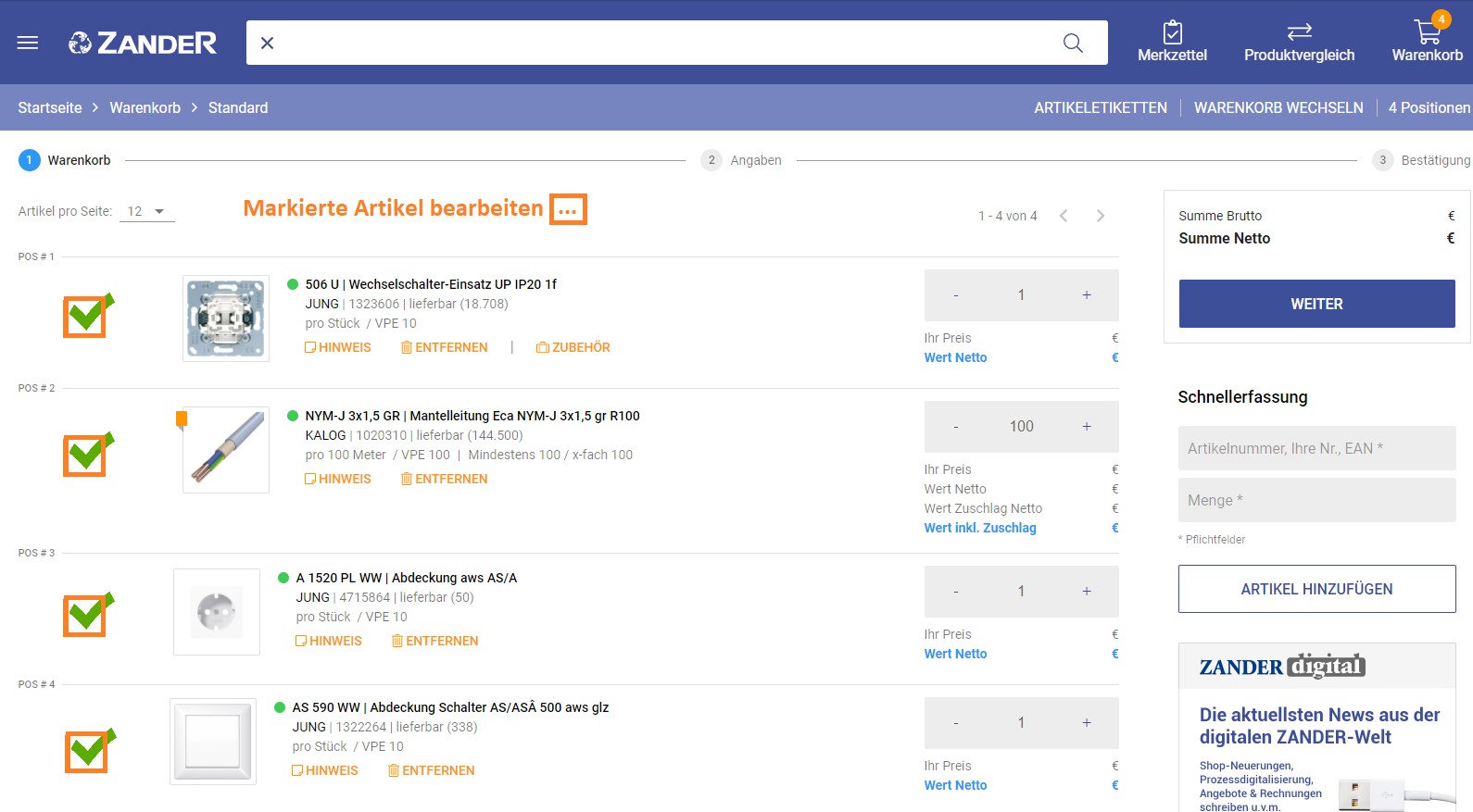Add HINWEIS to Wechselschalter-Einsatz
1473x812 pixels.
click(338, 347)
